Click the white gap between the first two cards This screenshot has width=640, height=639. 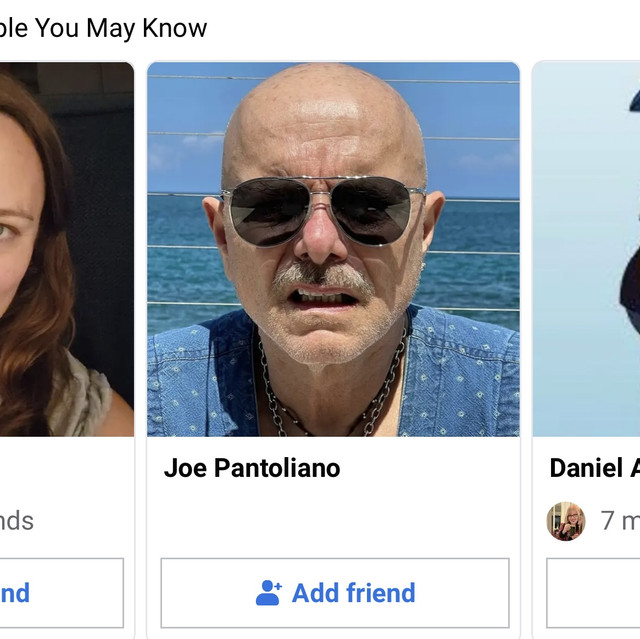coord(141,300)
